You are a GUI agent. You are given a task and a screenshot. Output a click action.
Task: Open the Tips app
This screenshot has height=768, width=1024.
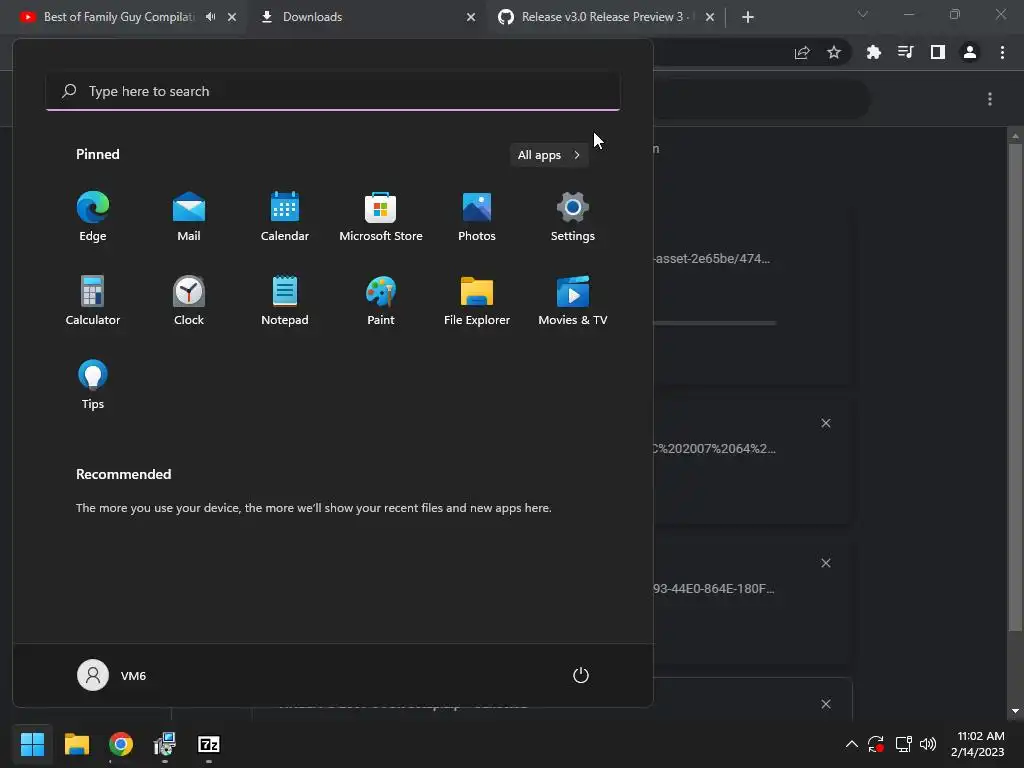pos(93,385)
